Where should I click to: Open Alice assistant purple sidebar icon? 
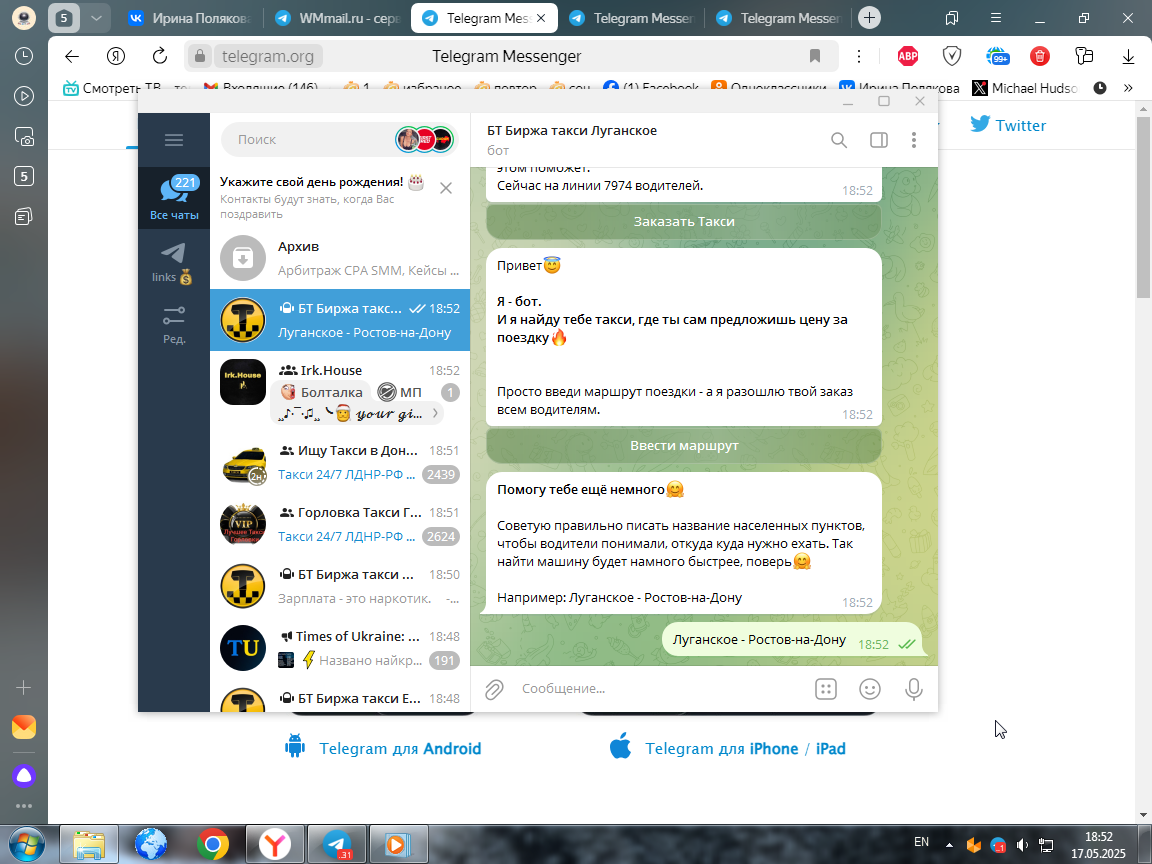[x=24, y=775]
